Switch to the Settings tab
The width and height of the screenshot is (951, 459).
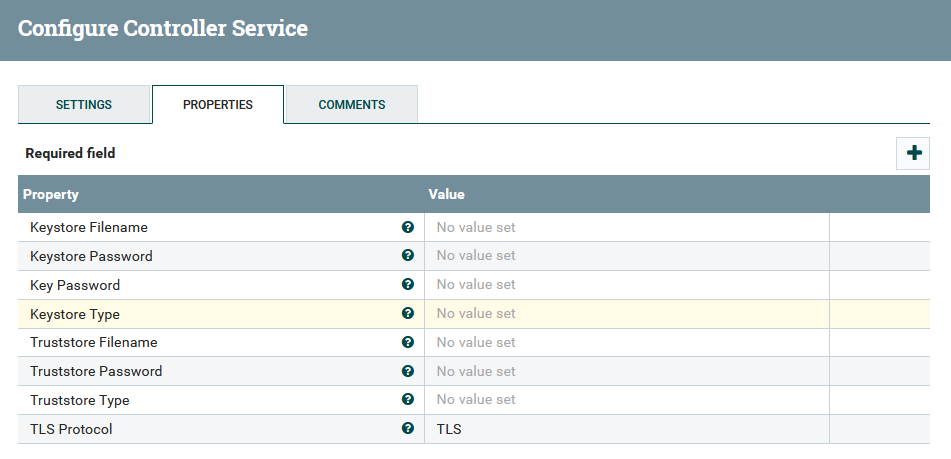(x=84, y=104)
